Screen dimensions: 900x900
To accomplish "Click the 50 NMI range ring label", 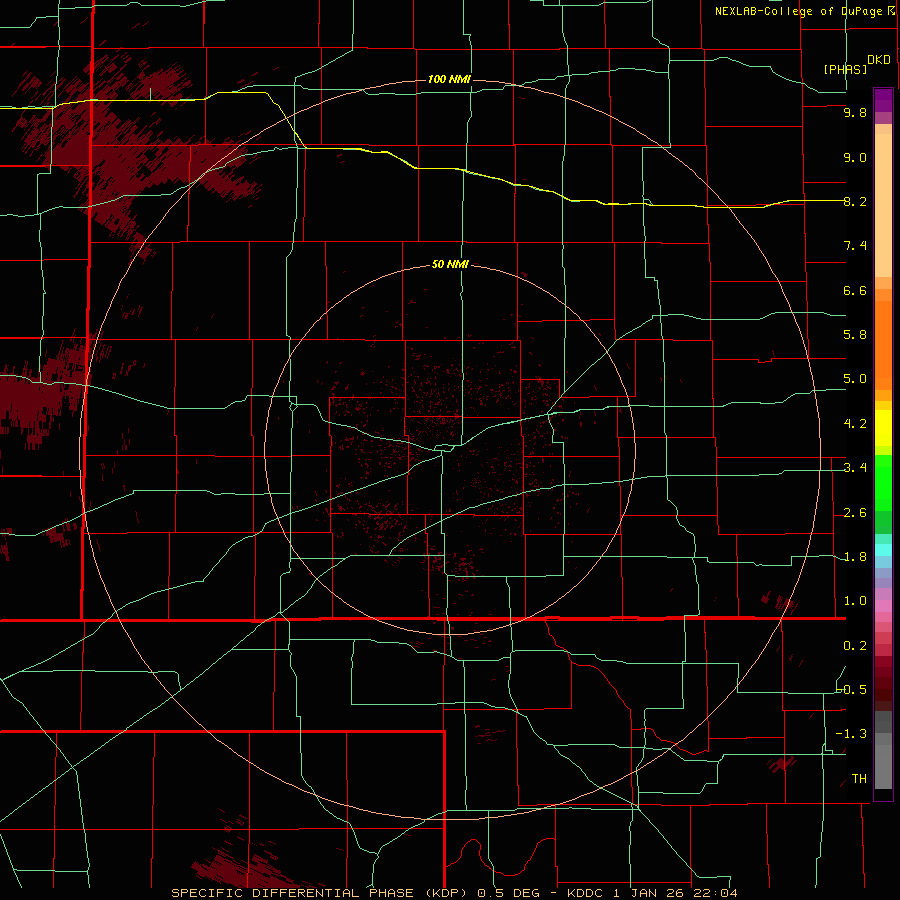I will (450, 264).
